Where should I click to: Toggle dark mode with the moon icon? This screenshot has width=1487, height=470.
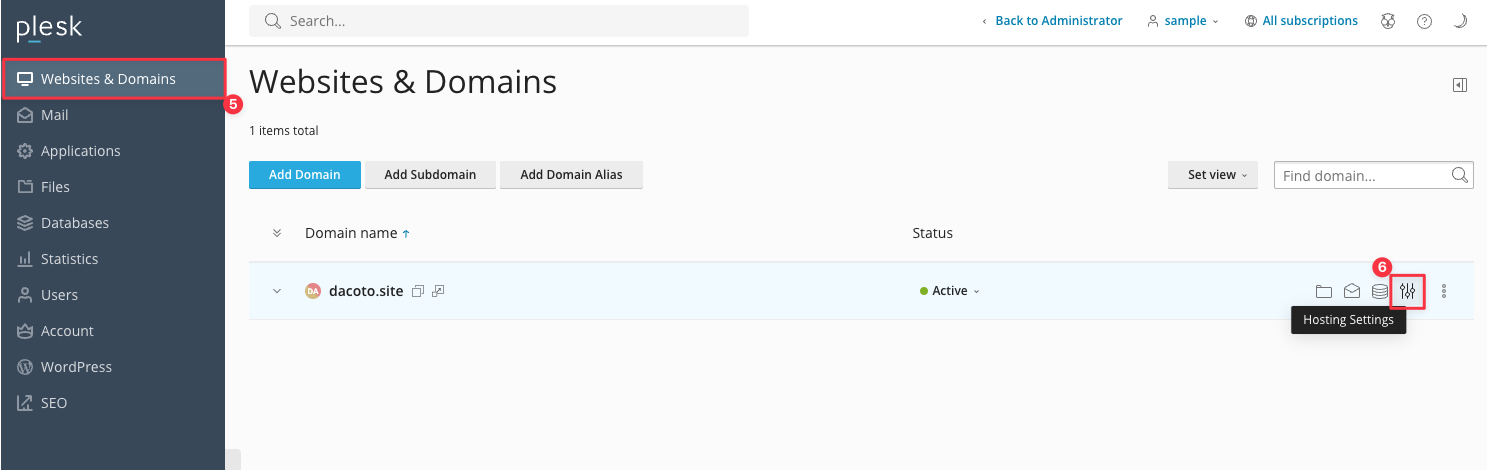(1460, 21)
